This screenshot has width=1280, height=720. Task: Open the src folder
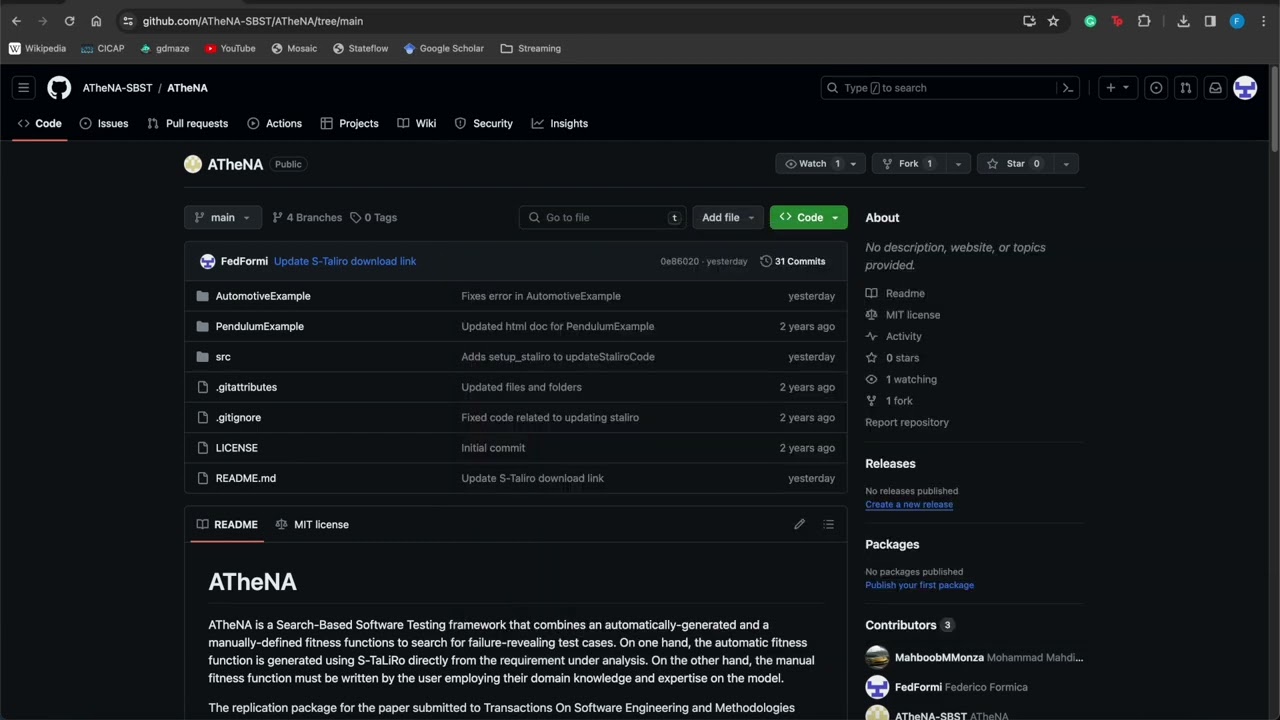point(223,357)
